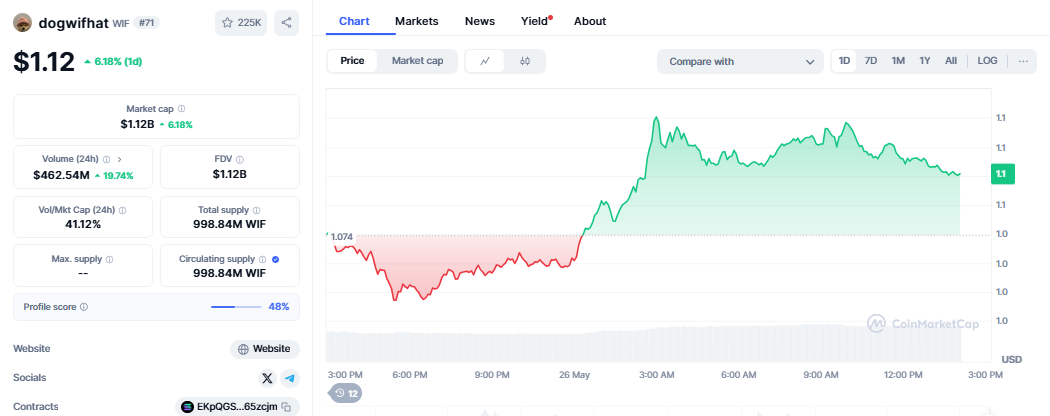1050x416 pixels.
Task: Select 7D time range
Action: pos(871,61)
